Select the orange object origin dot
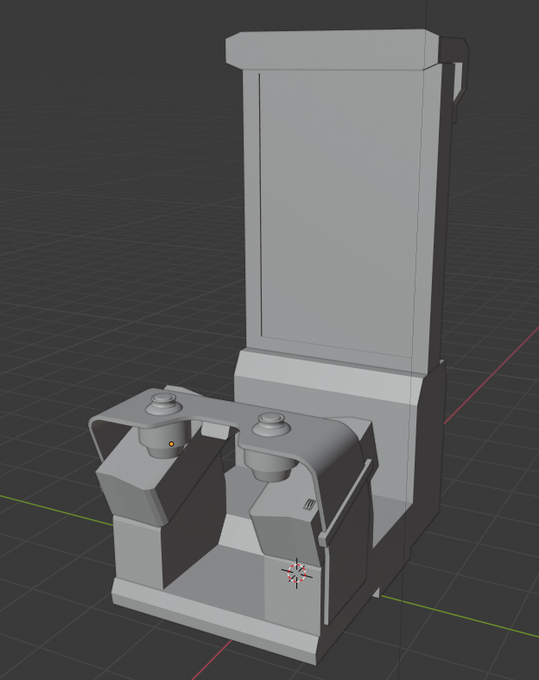Image resolution: width=539 pixels, height=680 pixels. click(171, 444)
